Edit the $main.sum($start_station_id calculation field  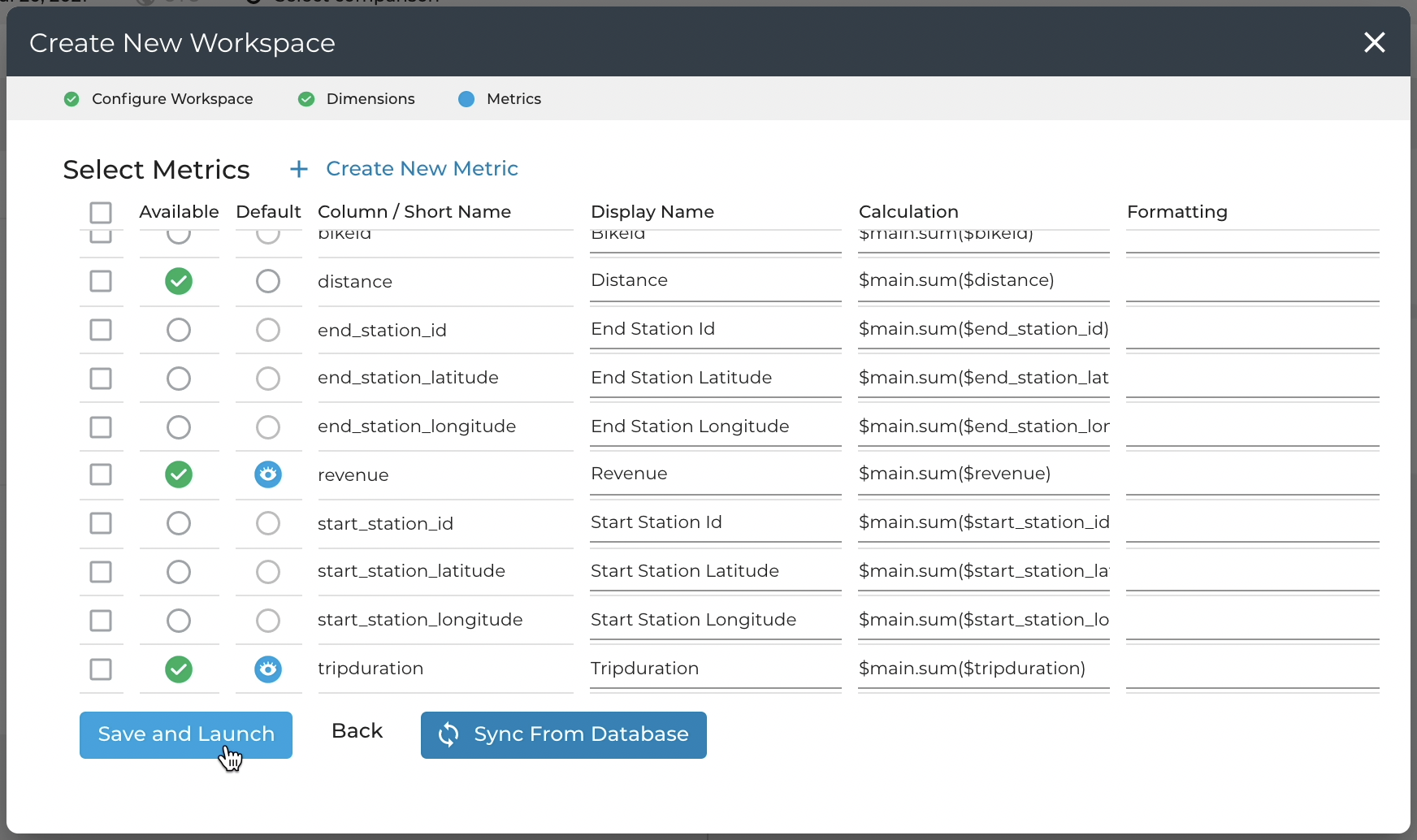pos(984,522)
